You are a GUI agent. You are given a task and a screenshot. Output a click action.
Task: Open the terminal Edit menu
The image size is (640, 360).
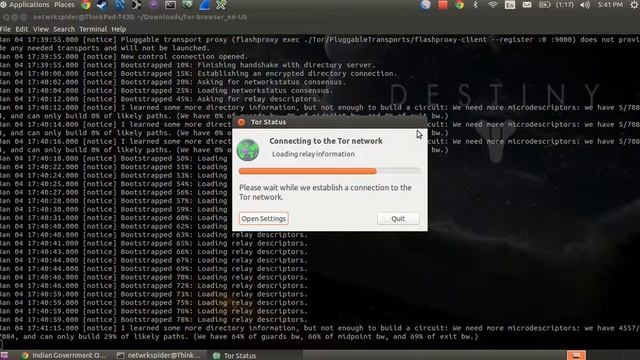(x=22, y=29)
